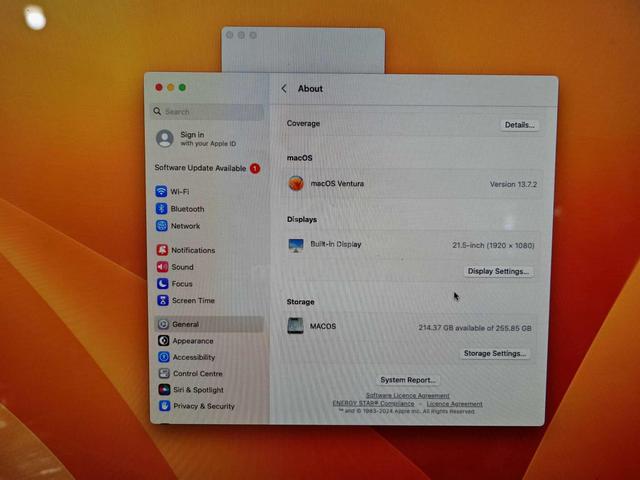The image size is (640, 480).
Task: Select the Network sidebar label
Action: (185, 226)
